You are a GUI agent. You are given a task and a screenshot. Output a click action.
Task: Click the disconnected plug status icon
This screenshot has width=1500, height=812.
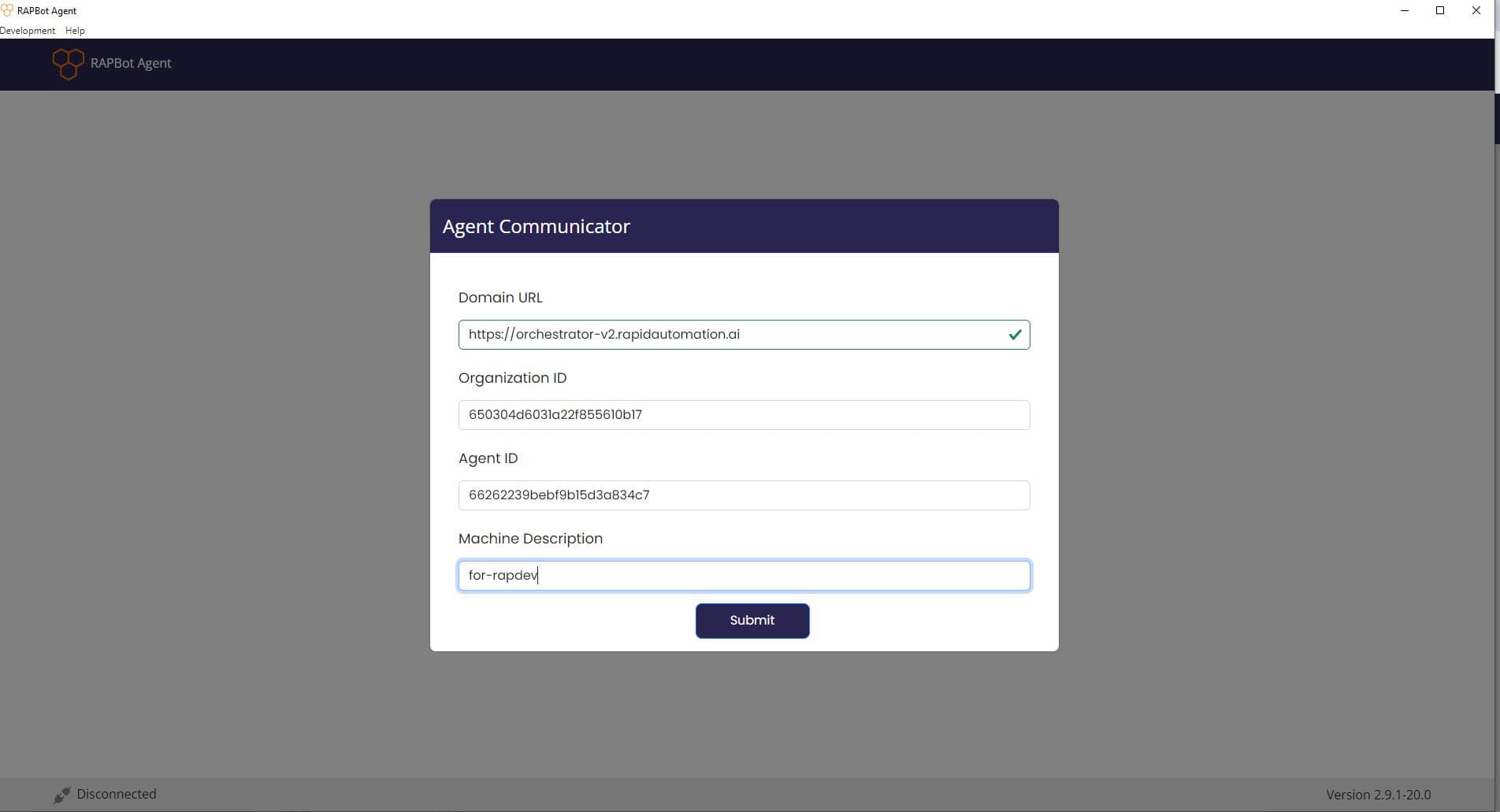pos(61,795)
